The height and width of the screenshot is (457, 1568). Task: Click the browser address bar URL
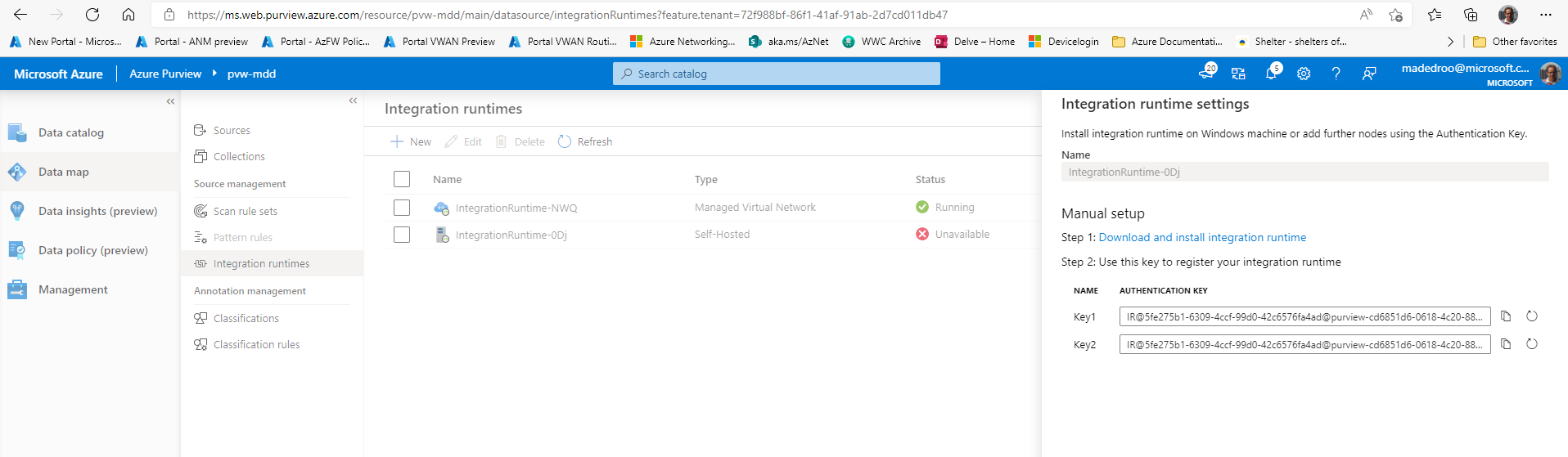tap(567, 15)
